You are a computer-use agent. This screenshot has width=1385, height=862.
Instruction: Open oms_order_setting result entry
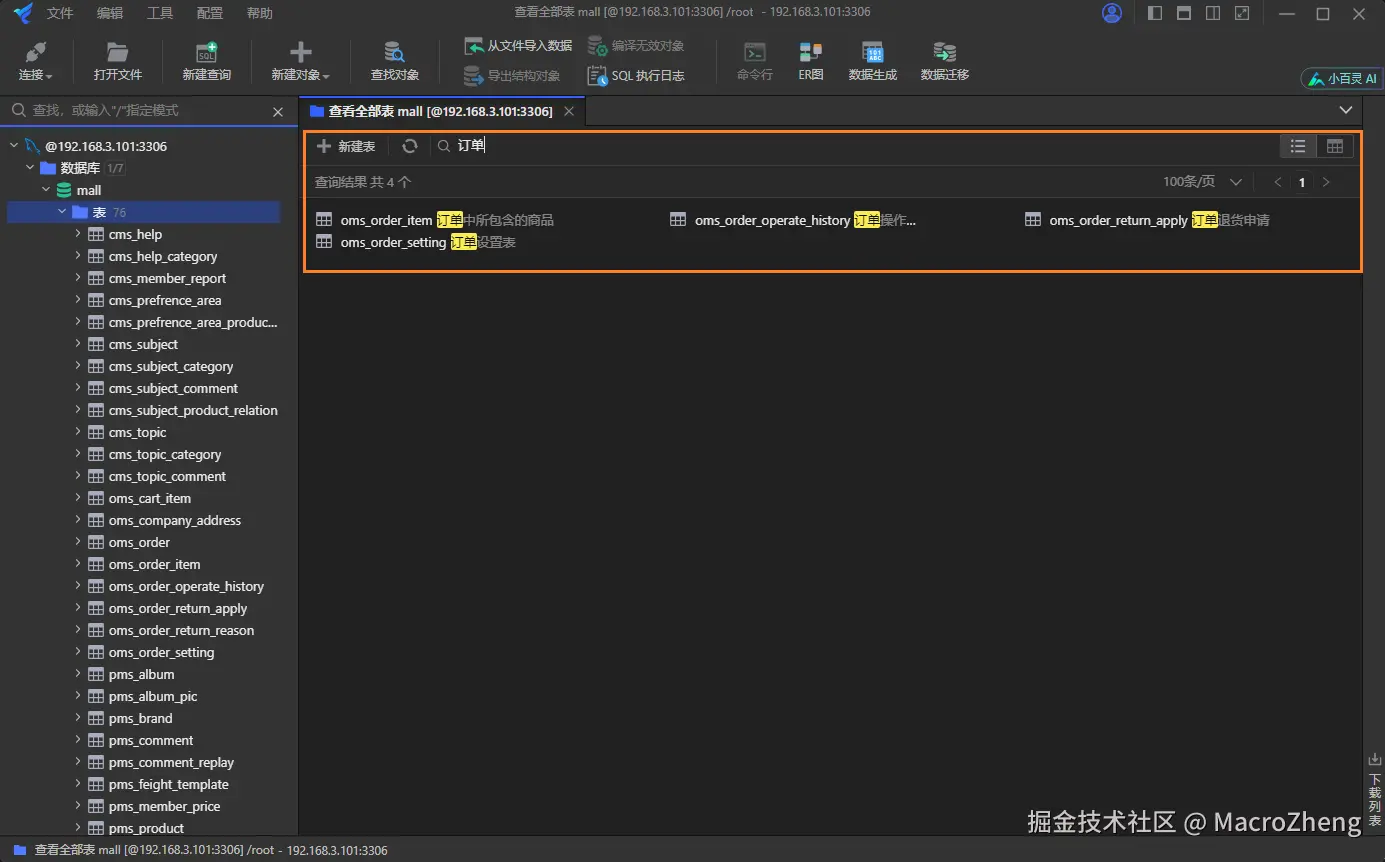[x=416, y=242]
